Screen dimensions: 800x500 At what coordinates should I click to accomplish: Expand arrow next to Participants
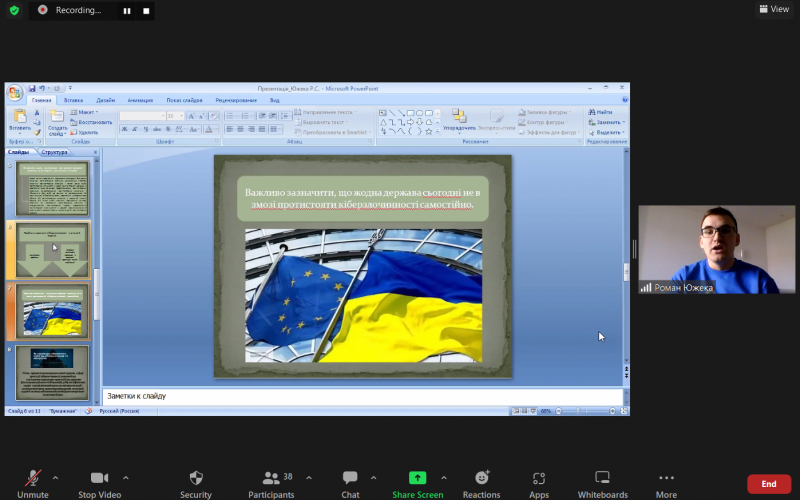[309, 478]
